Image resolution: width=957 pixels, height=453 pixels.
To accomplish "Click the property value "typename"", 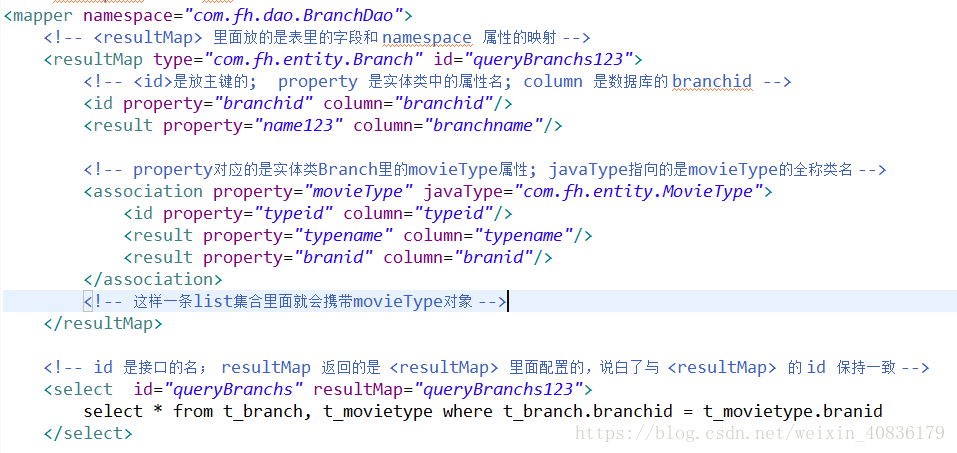I will tap(344, 235).
